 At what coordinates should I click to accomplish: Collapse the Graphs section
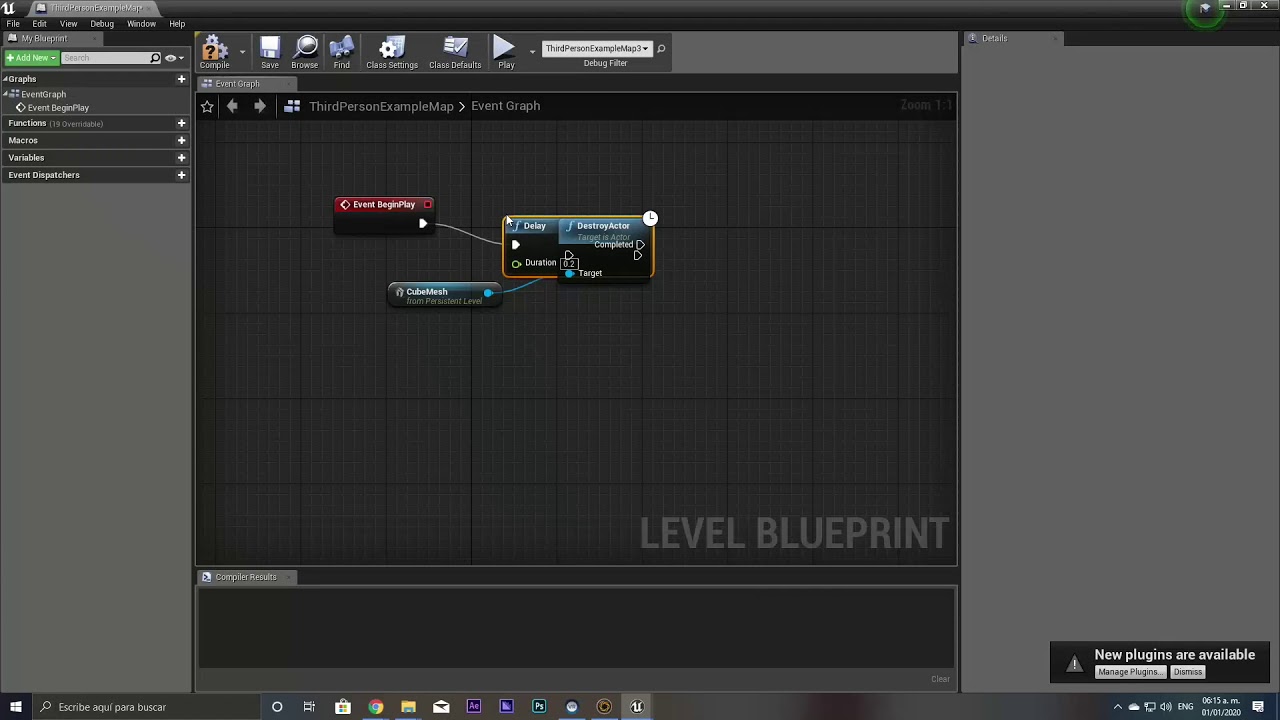[x=6, y=79]
